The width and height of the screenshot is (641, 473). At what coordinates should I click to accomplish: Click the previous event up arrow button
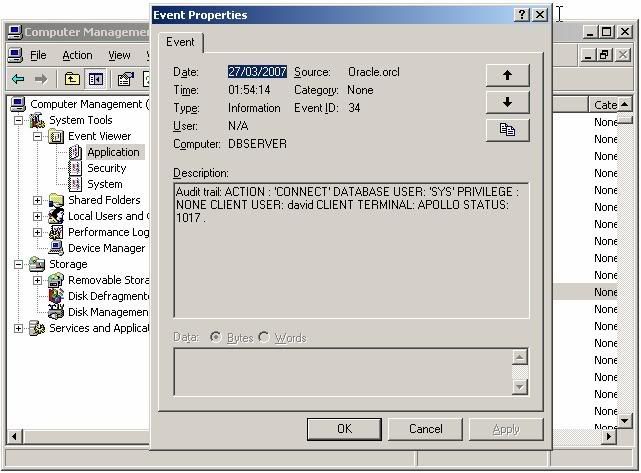506,76
